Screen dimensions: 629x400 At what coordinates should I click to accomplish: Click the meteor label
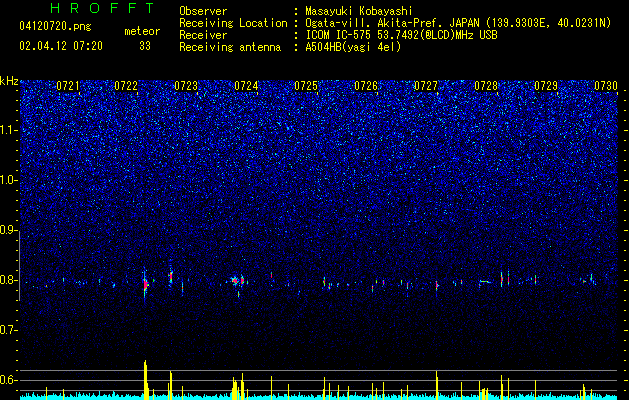tap(142, 31)
